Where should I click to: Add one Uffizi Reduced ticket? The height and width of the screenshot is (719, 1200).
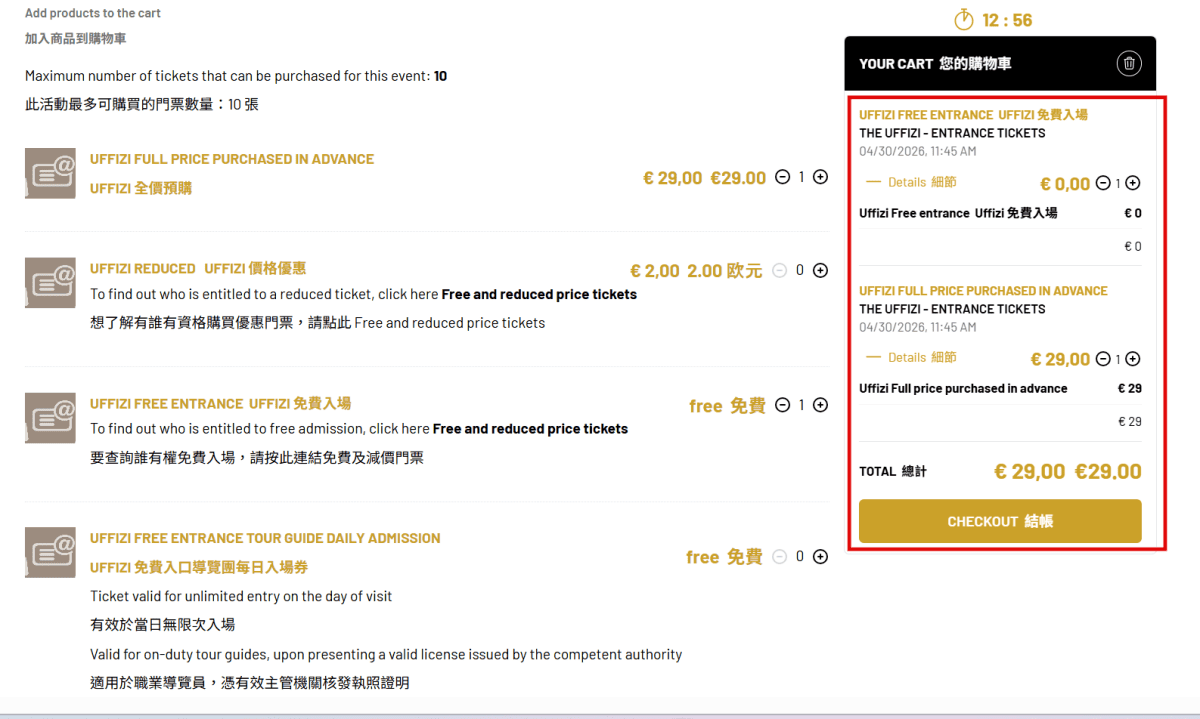(821, 270)
